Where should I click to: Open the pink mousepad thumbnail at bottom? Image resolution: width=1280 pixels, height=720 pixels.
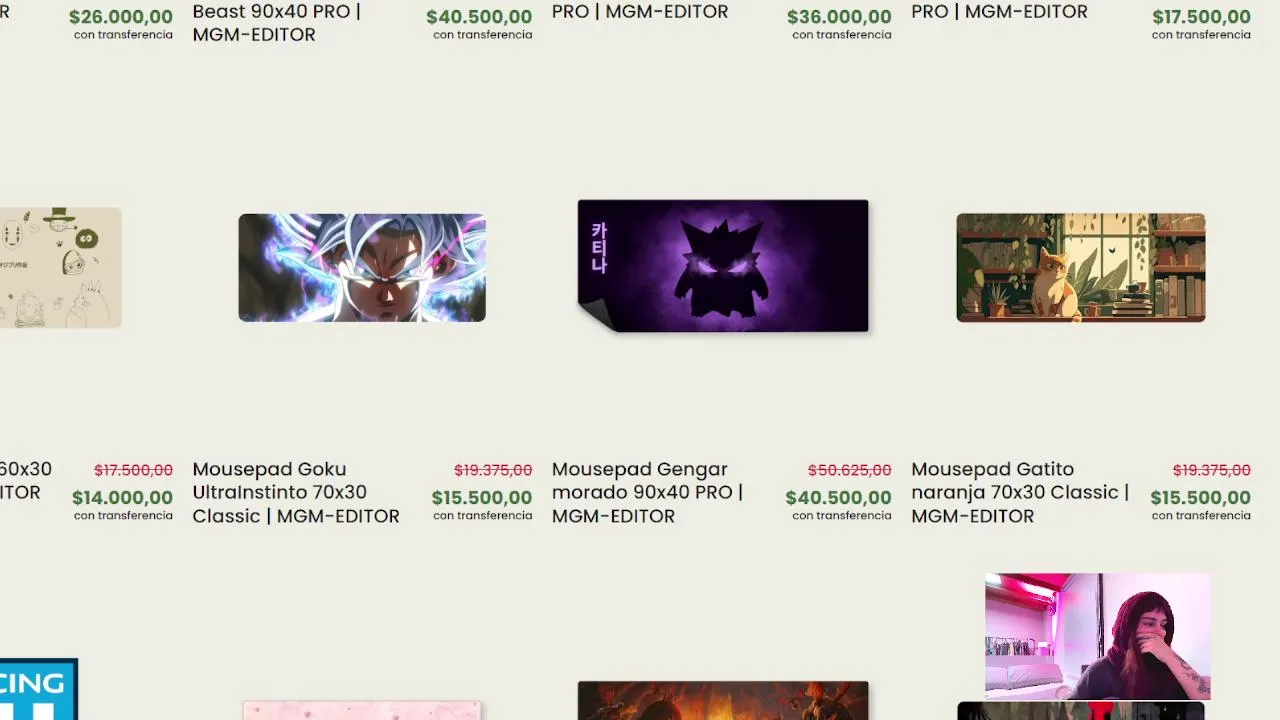(362, 710)
